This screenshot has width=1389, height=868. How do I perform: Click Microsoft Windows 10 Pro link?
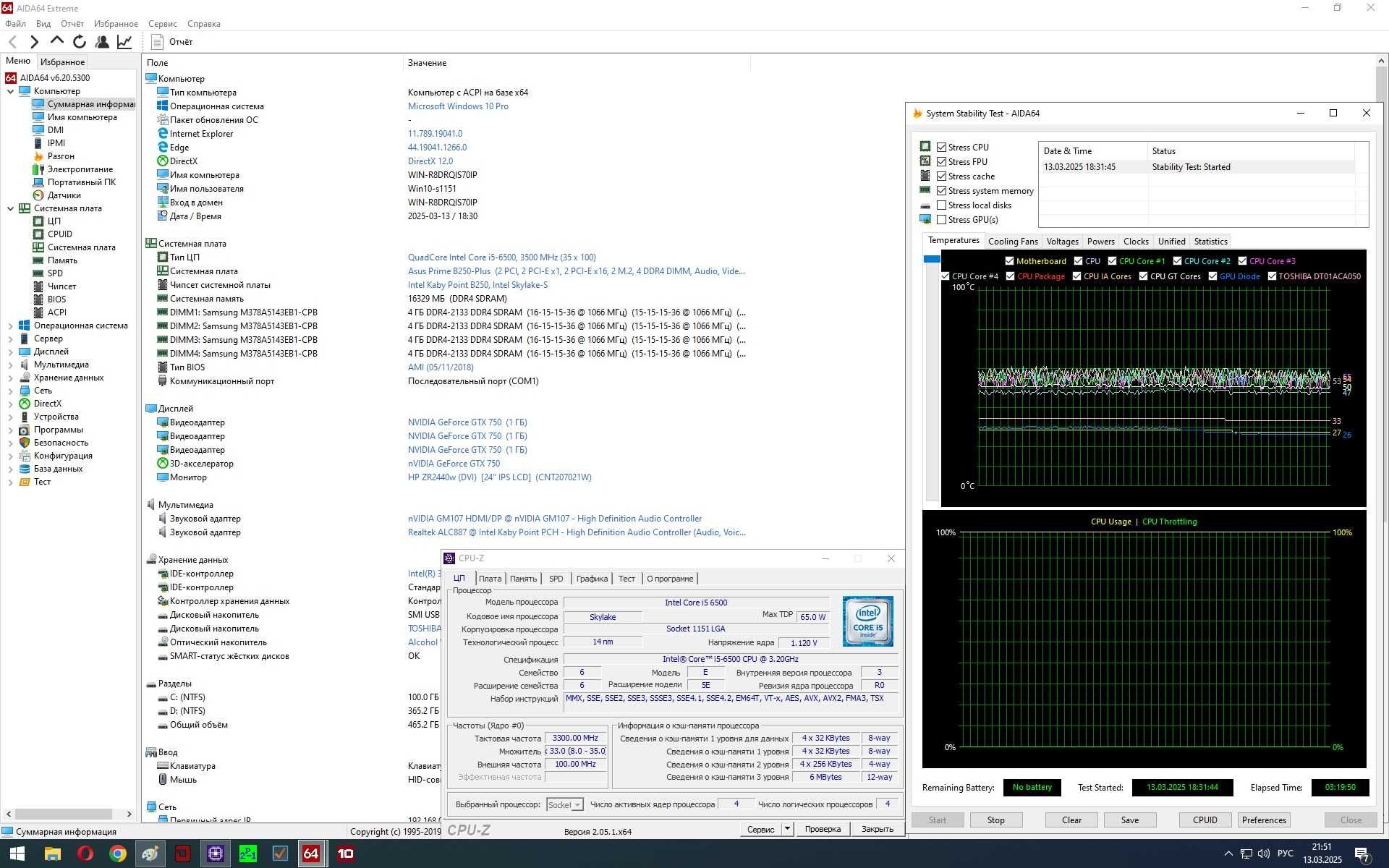tap(458, 106)
